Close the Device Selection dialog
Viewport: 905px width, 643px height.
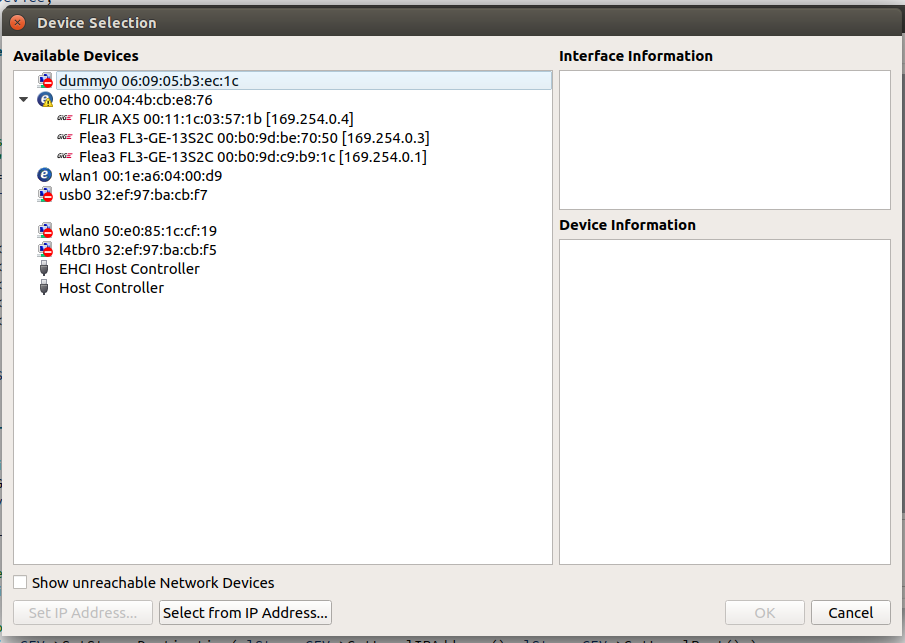point(18,22)
